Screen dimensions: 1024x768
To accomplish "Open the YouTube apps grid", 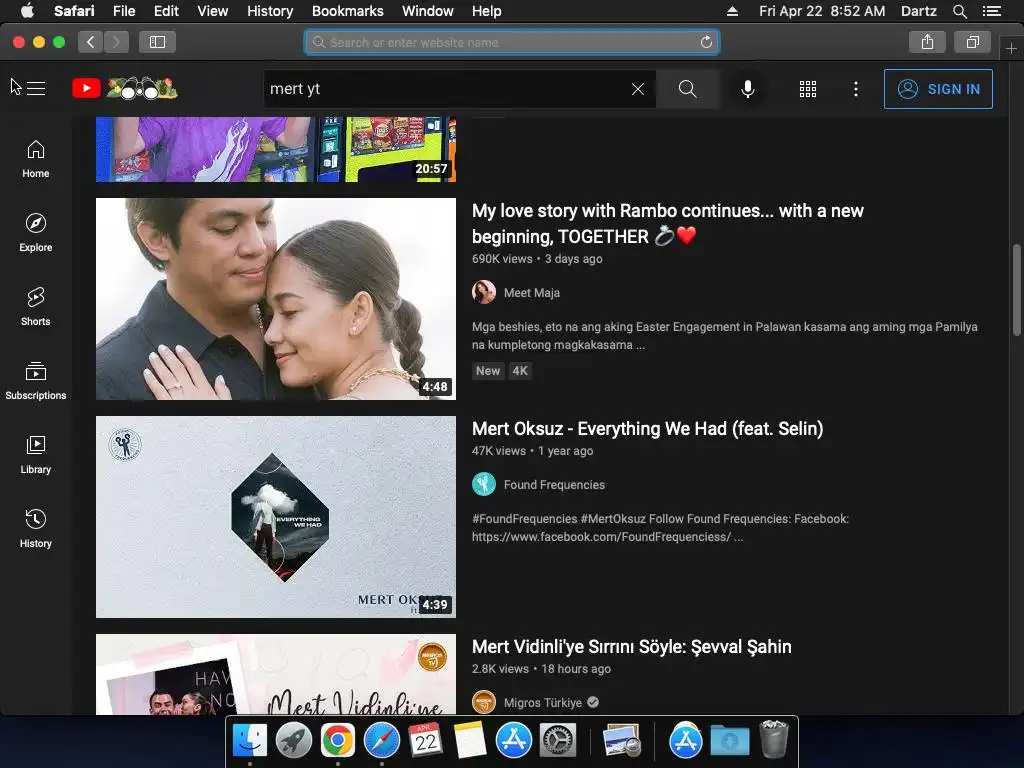I will tap(808, 89).
